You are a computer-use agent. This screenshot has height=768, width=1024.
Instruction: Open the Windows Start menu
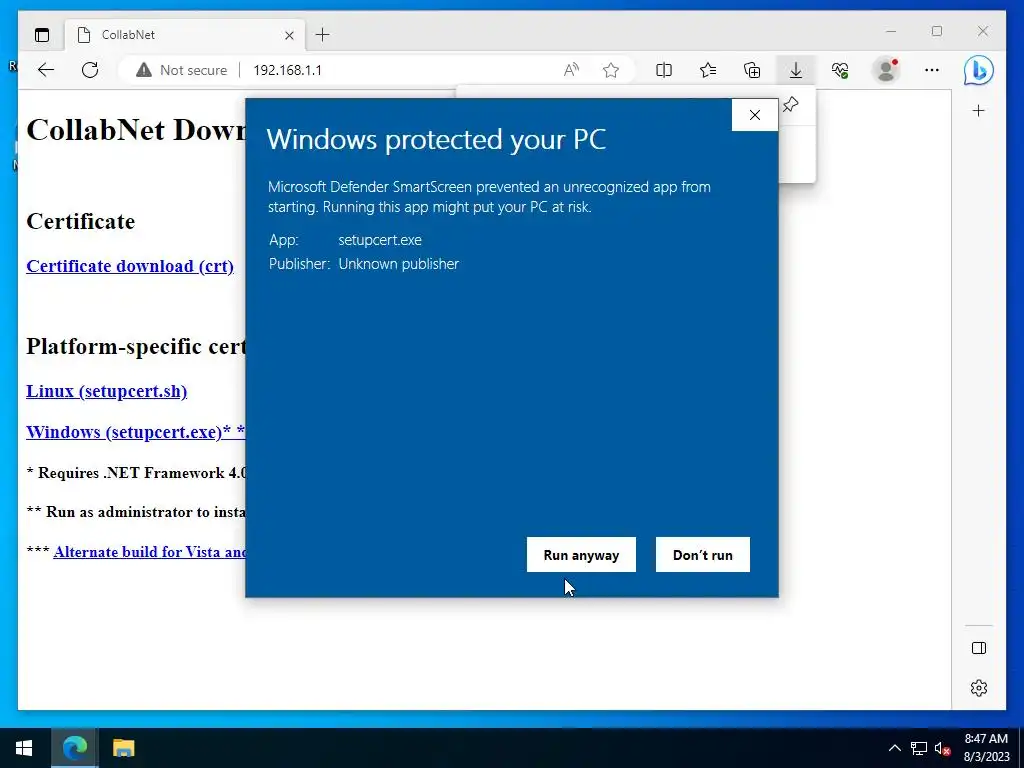[x=24, y=748]
